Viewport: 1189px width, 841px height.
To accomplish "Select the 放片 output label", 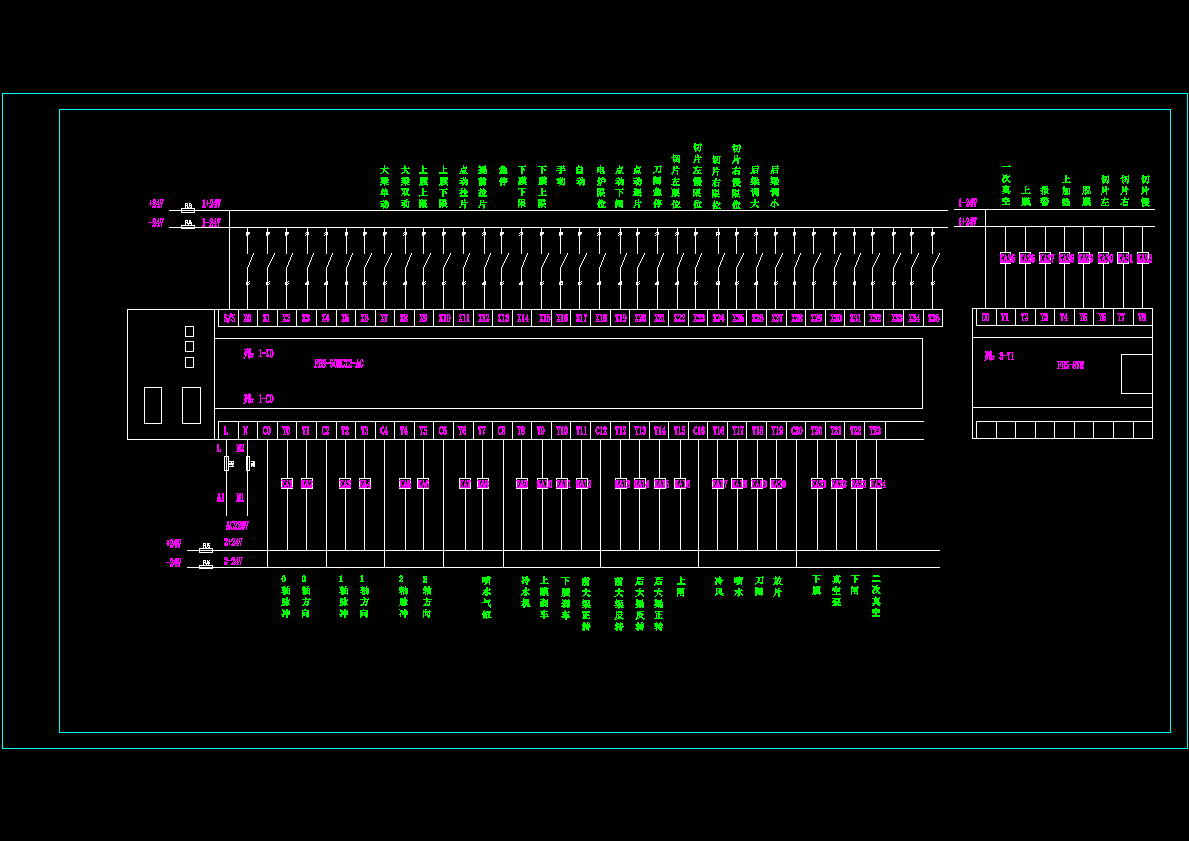I will pos(777,586).
